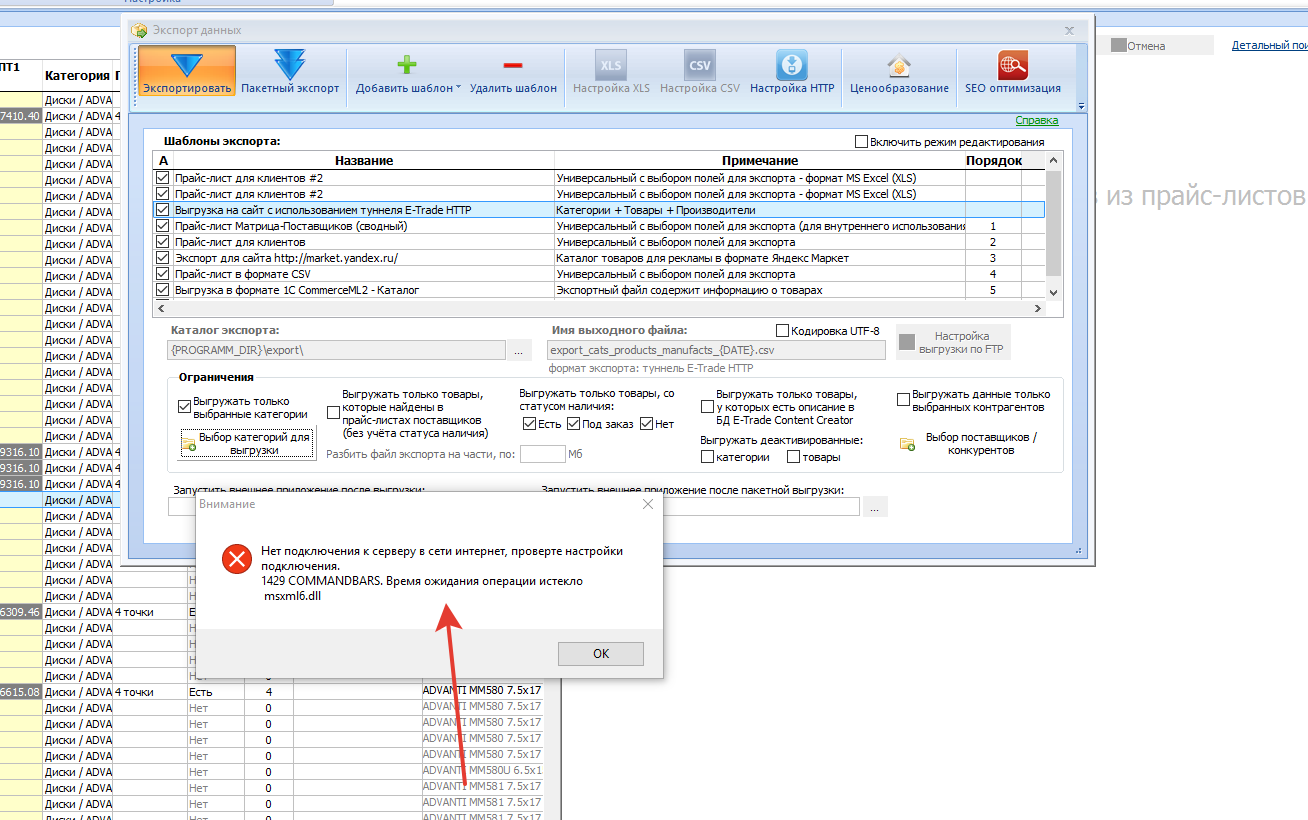Toggle the market.yandex.ru export template checkbox
This screenshot has width=1308, height=820.
[x=163, y=258]
